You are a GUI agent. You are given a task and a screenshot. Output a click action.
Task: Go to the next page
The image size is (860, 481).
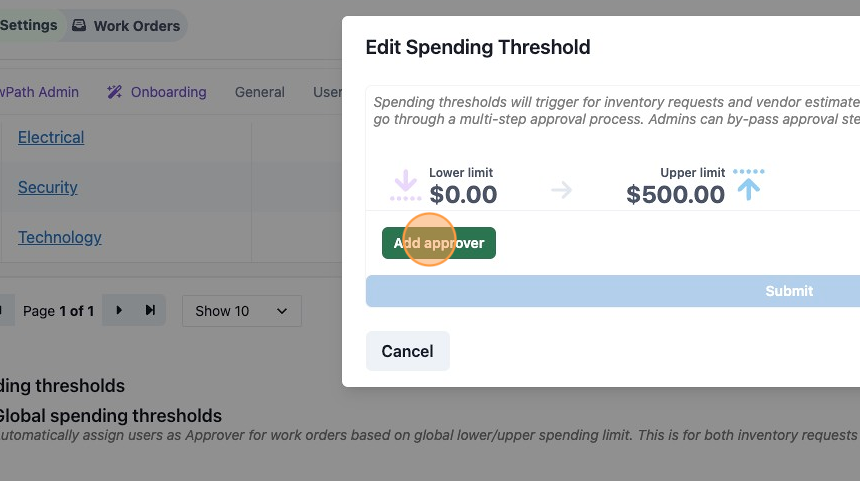click(118, 310)
